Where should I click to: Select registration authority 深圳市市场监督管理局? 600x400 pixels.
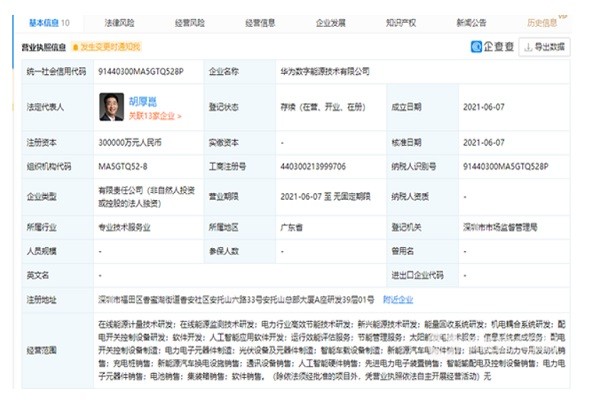[500, 227]
